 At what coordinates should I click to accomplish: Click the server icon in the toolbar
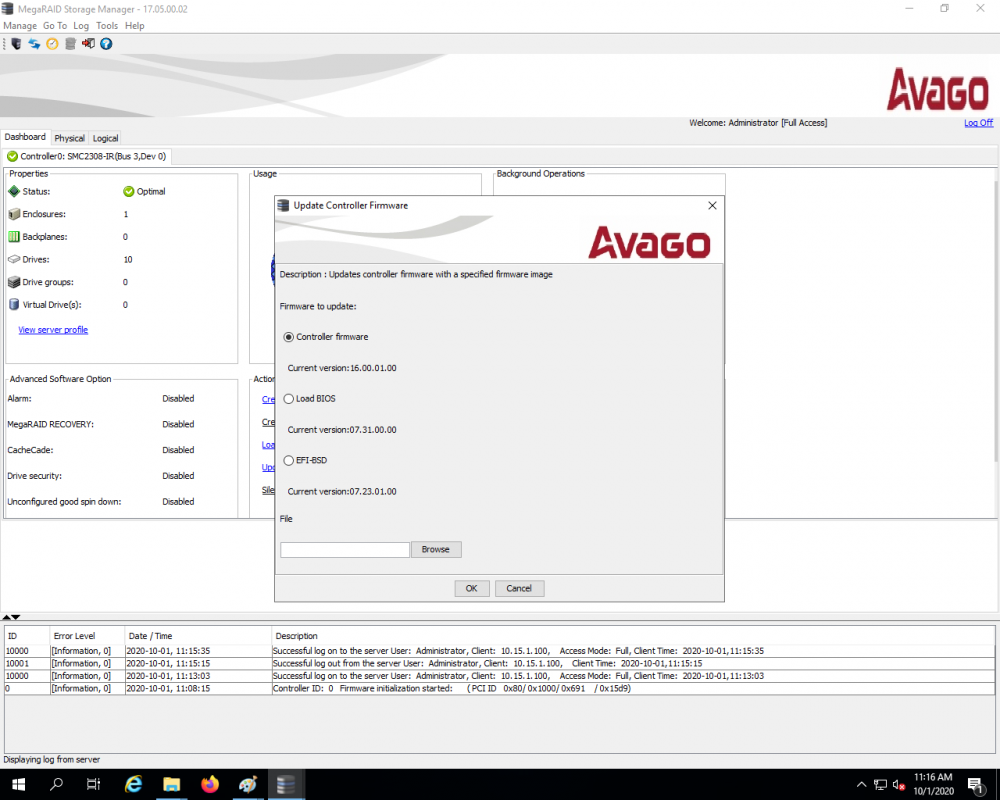coord(17,44)
